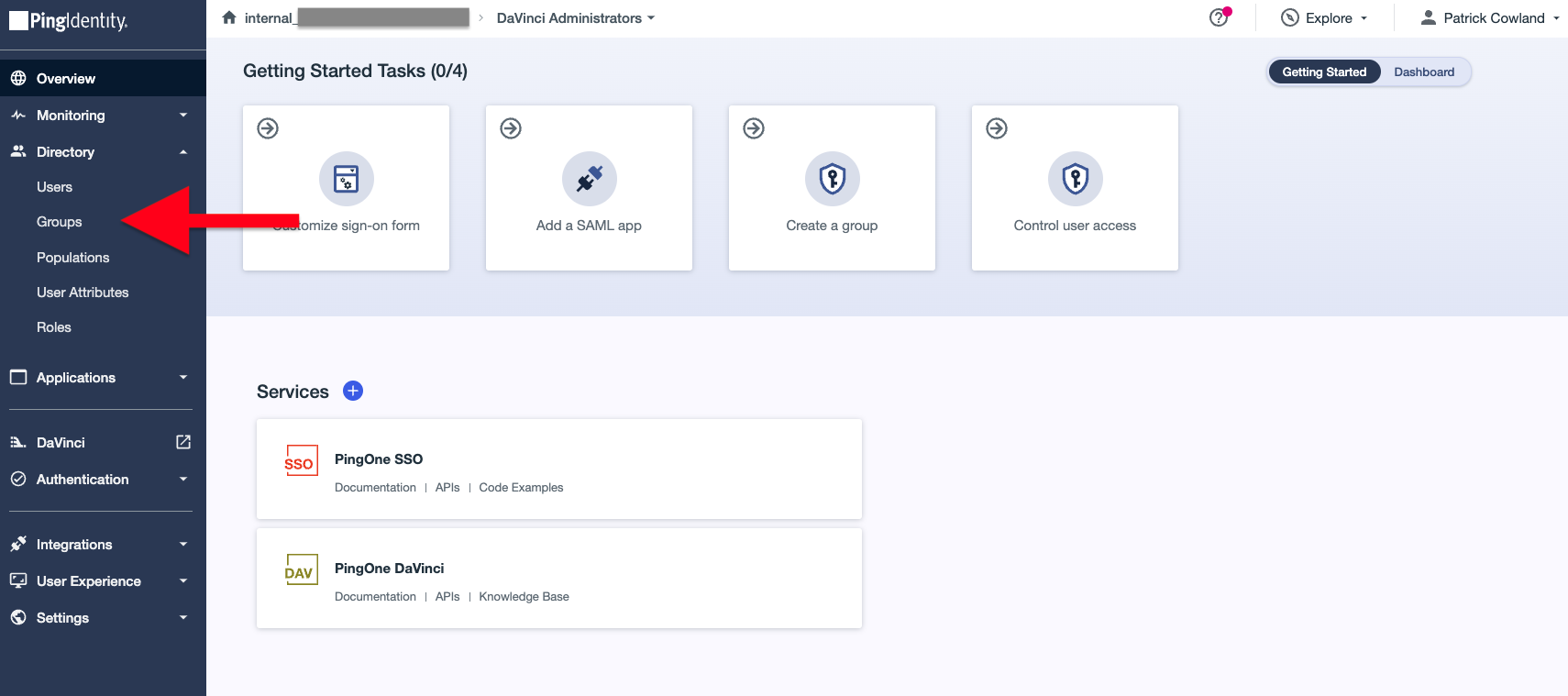
Task: Click the PingIdentity logo
Action: pos(69,20)
